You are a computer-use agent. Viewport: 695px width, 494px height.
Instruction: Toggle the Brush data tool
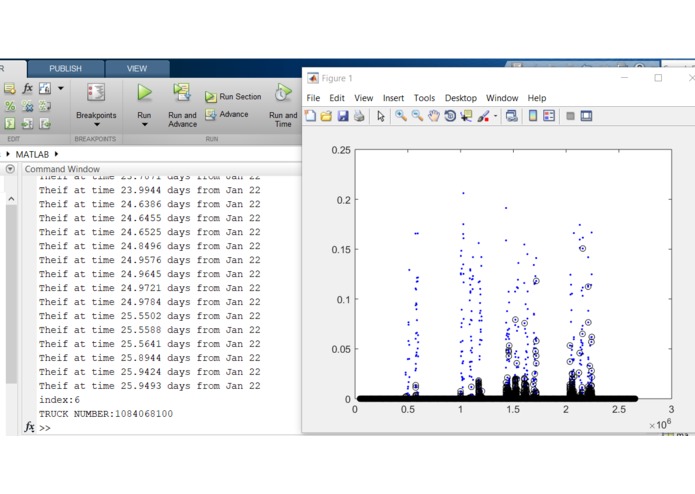[484, 116]
